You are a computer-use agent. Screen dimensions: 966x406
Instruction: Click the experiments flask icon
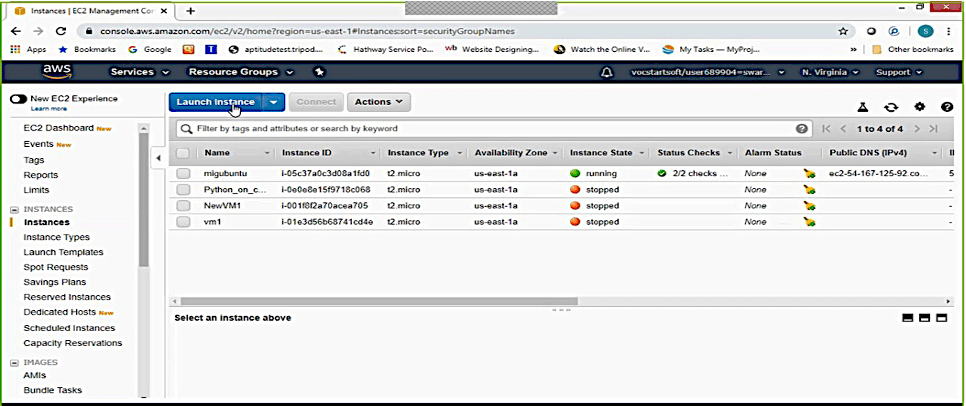862,106
